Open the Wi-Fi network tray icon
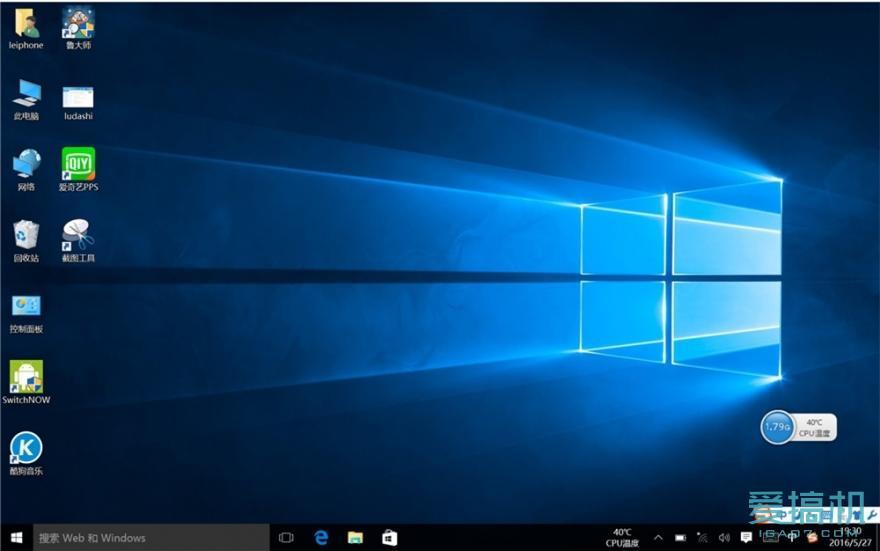The width and height of the screenshot is (880, 551). tap(702, 538)
